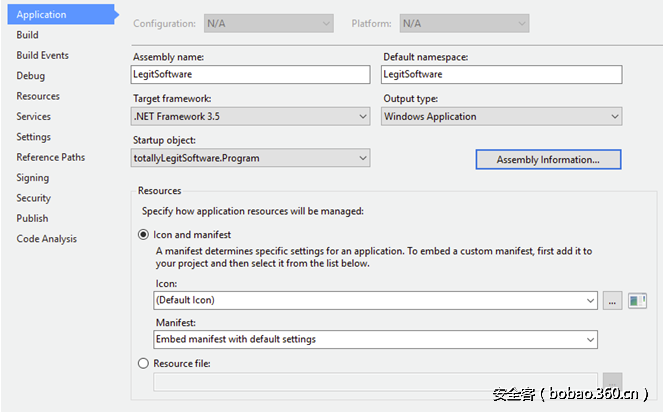Expand the Output type dropdown
The height and width of the screenshot is (412, 663).
pyautogui.click(x=502, y=117)
